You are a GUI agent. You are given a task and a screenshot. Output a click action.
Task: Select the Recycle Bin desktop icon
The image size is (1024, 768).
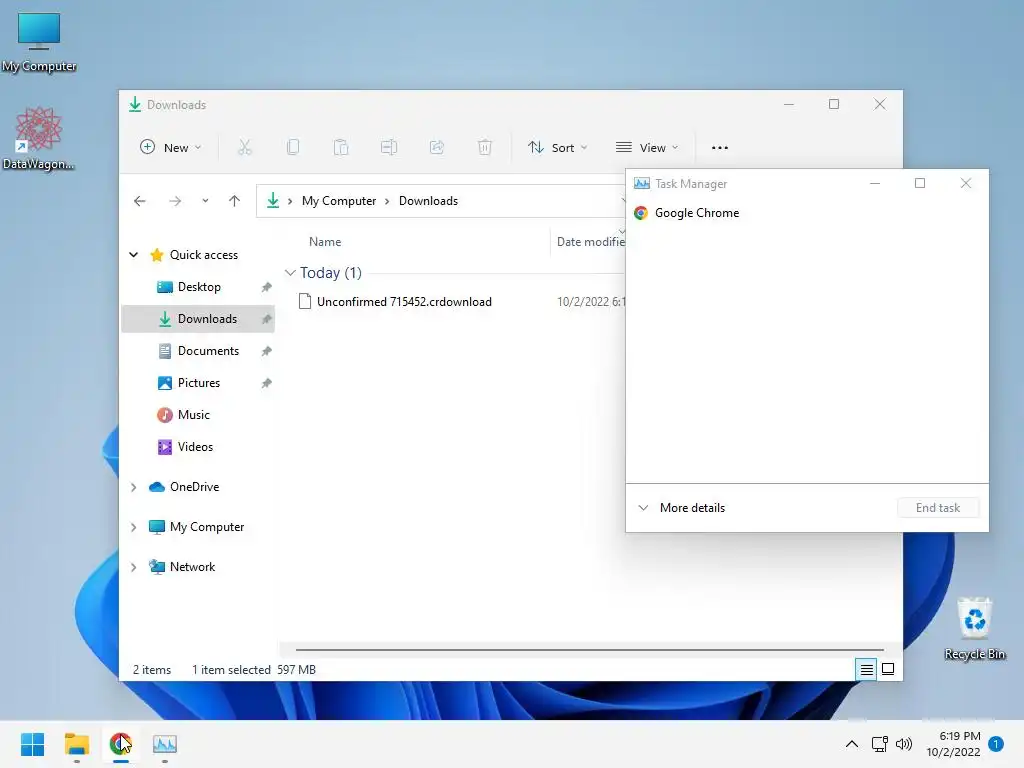click(x=975, y=628)
